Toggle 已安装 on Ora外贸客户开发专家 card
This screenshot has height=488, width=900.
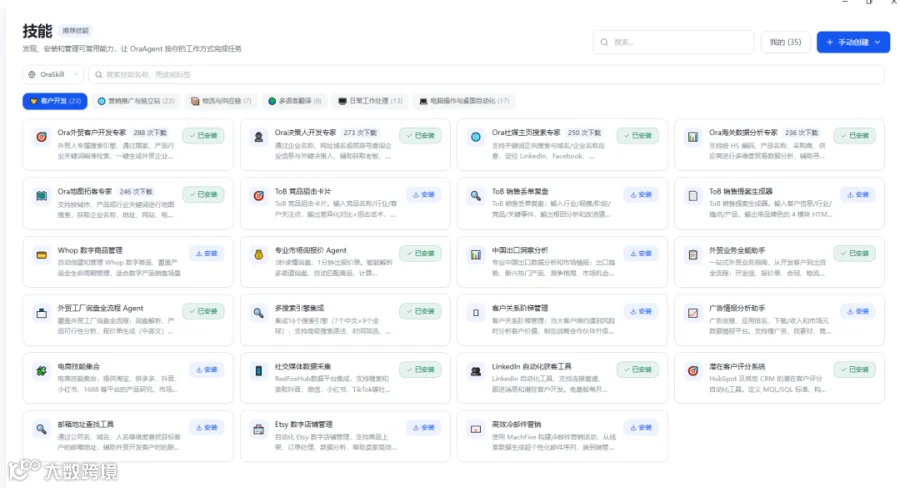coord(204,135)
